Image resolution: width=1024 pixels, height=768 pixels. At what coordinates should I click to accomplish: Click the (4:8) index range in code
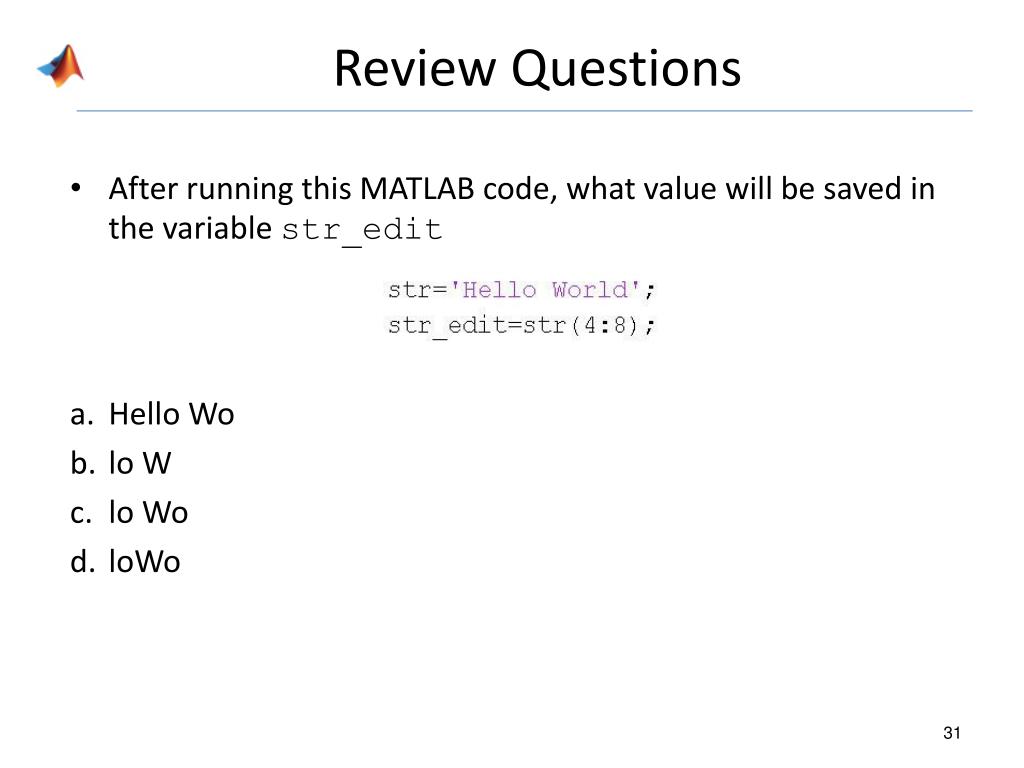pyautogui.click(x=604, y=325)
